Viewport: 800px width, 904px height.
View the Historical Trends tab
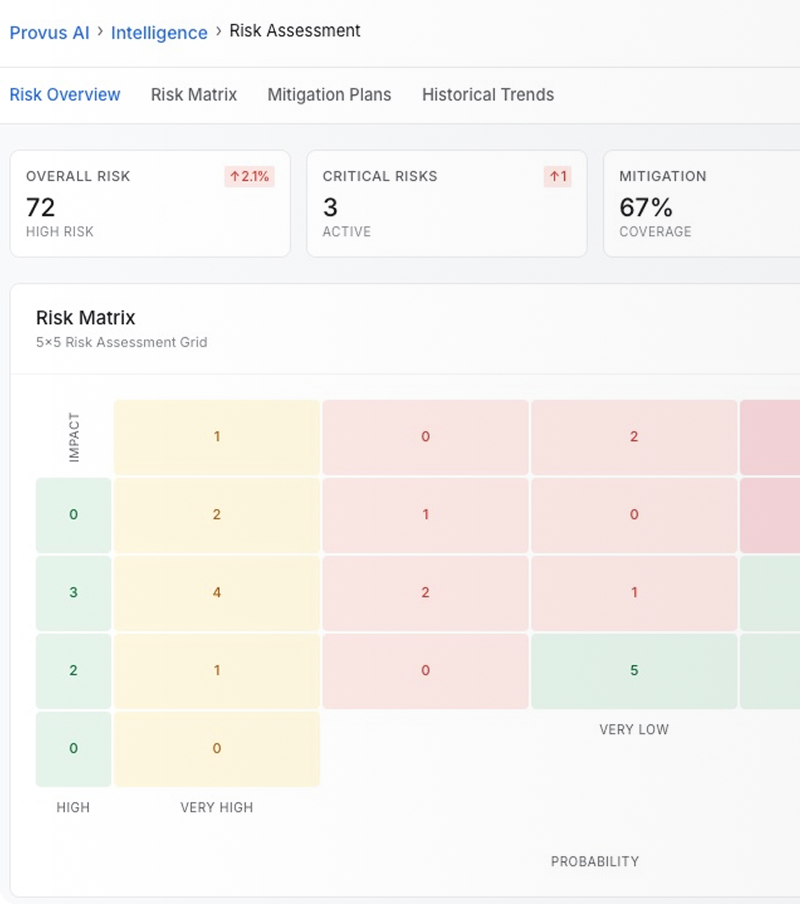click(x=487, y=95)
